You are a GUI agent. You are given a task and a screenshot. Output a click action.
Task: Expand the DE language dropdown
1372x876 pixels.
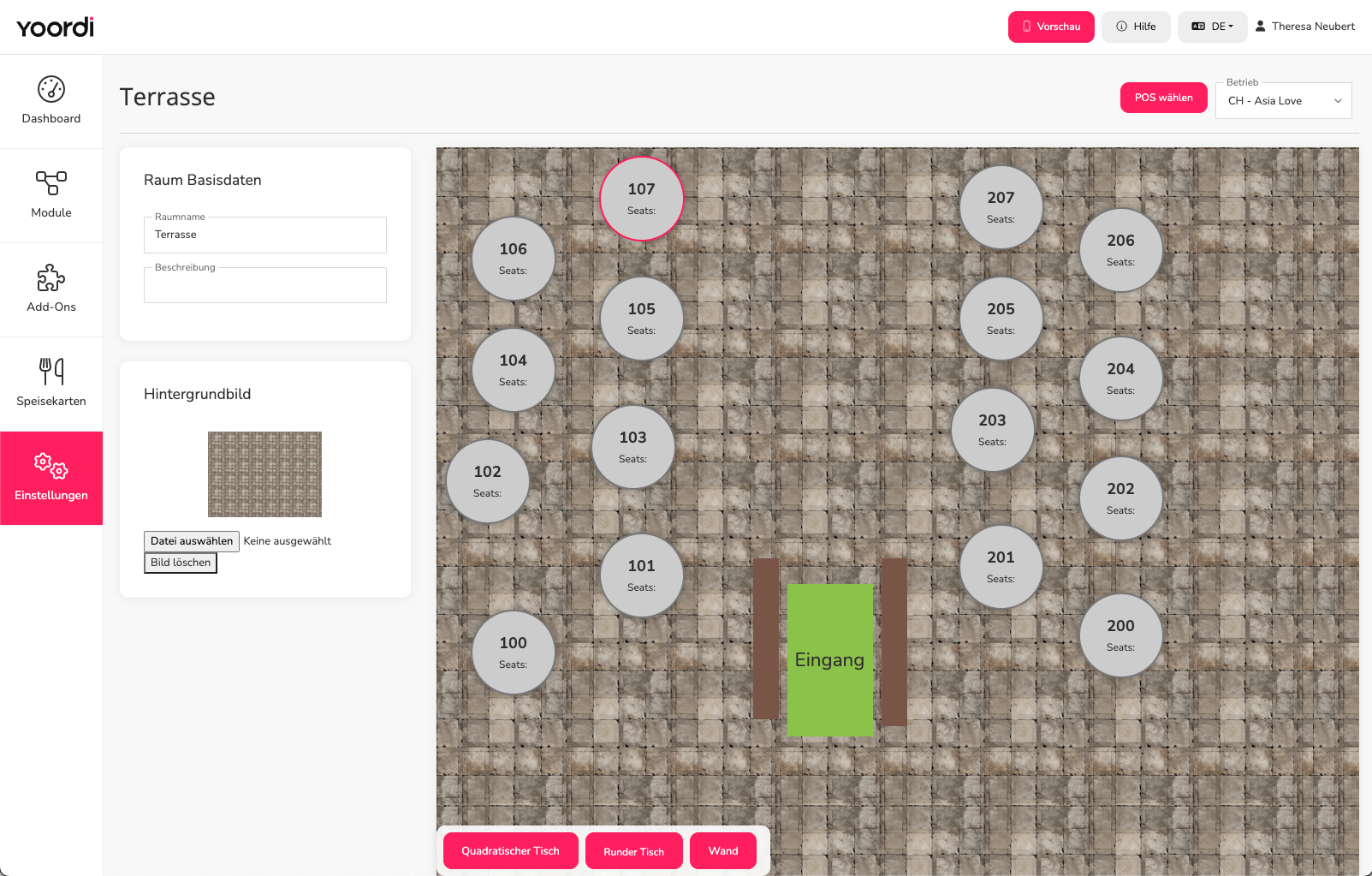click(x=1213, y=27)
